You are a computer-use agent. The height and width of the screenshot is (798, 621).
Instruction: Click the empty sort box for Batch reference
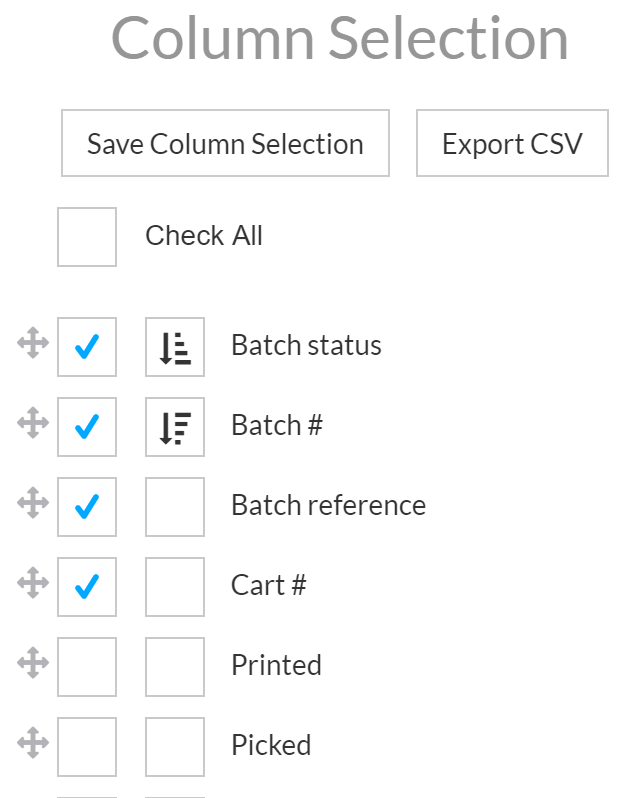[175, 507]
